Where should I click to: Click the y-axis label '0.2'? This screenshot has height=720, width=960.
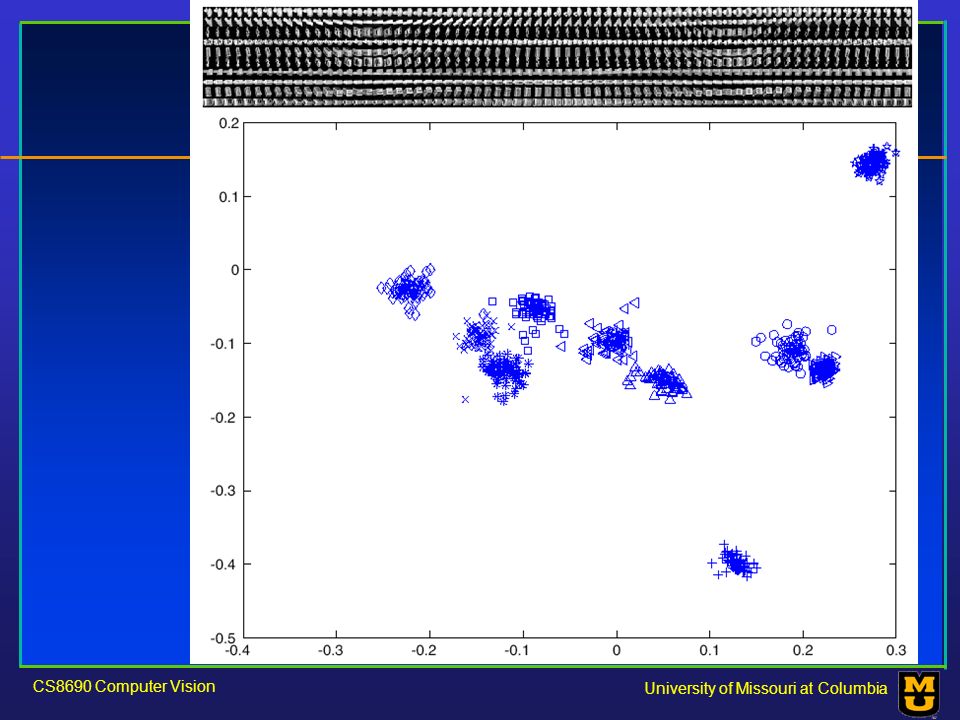click(229, 123)
